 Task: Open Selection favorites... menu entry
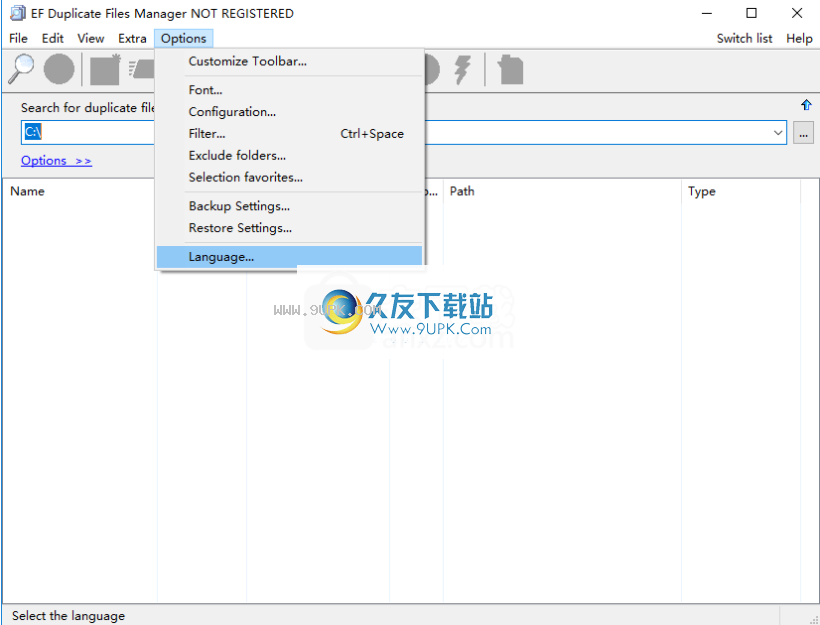289,177
